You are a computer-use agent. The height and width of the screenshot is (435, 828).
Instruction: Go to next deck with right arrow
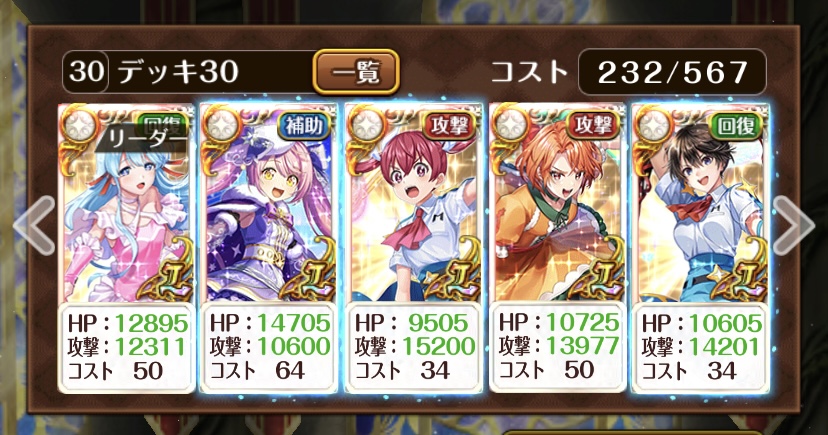tap(793, 226)
